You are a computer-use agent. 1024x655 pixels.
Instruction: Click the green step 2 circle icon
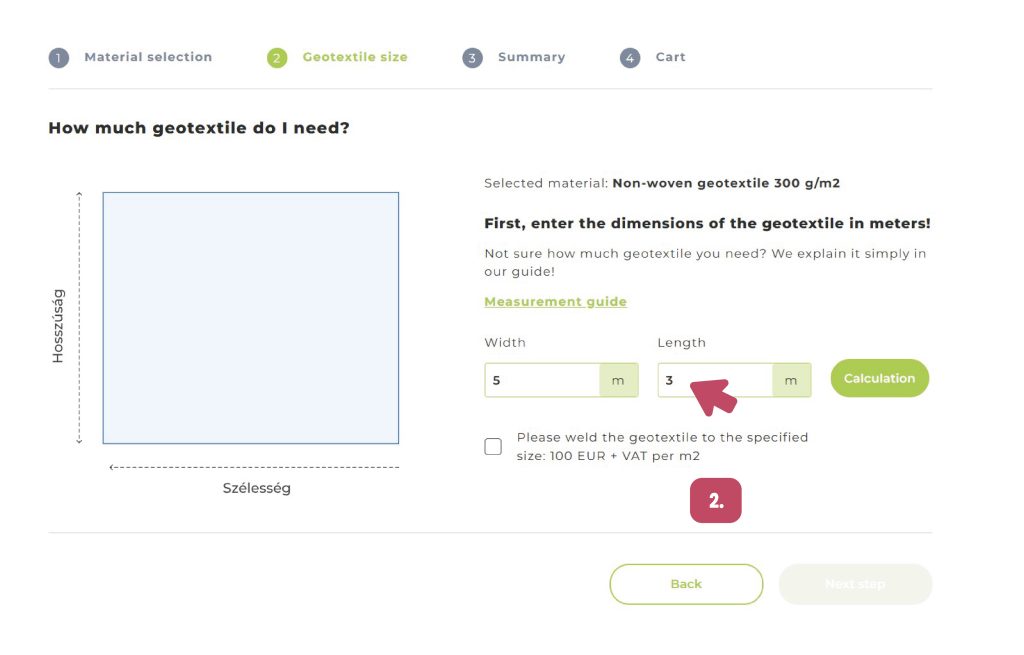277,58
